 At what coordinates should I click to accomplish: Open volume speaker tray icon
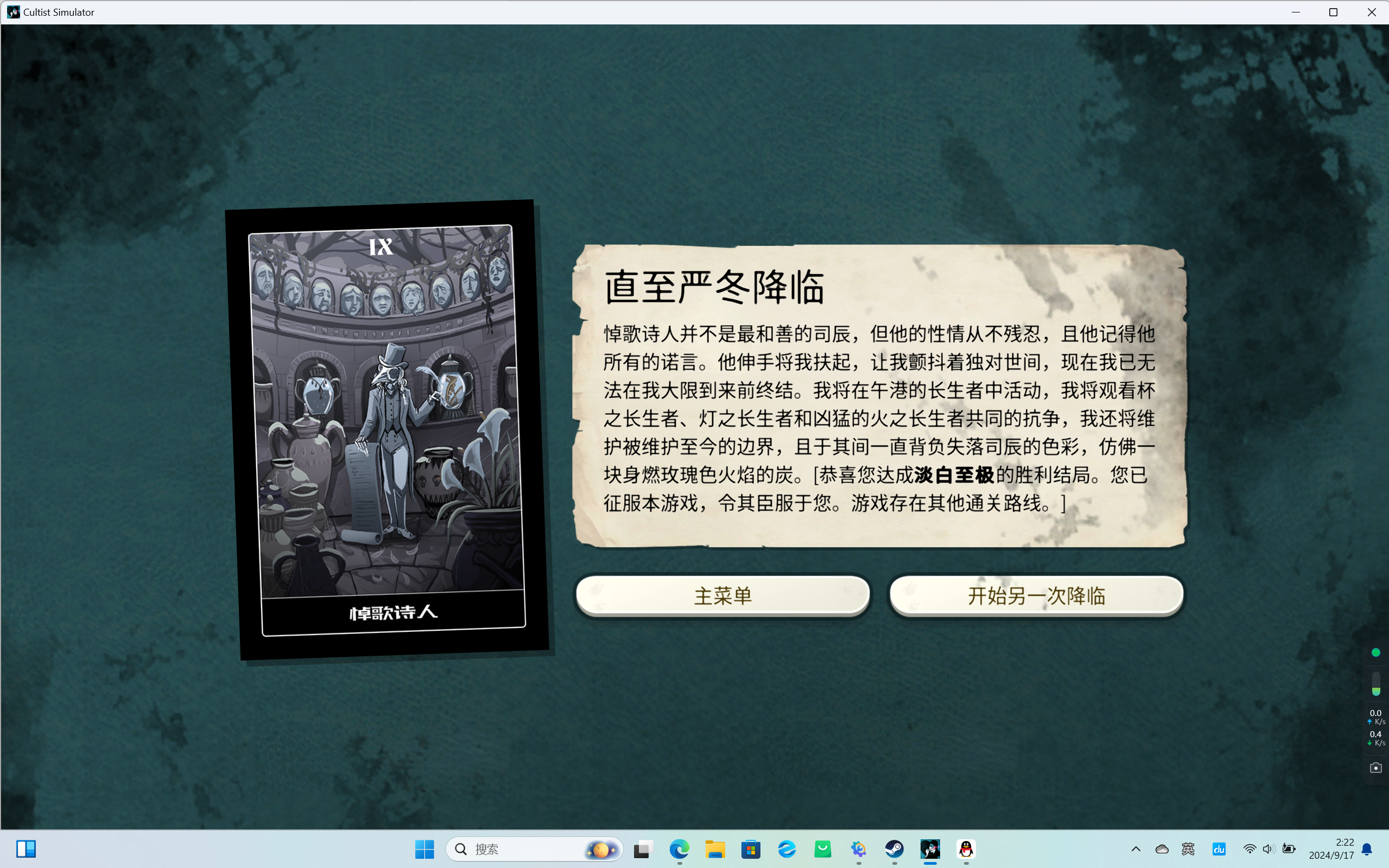(1268, 848)
